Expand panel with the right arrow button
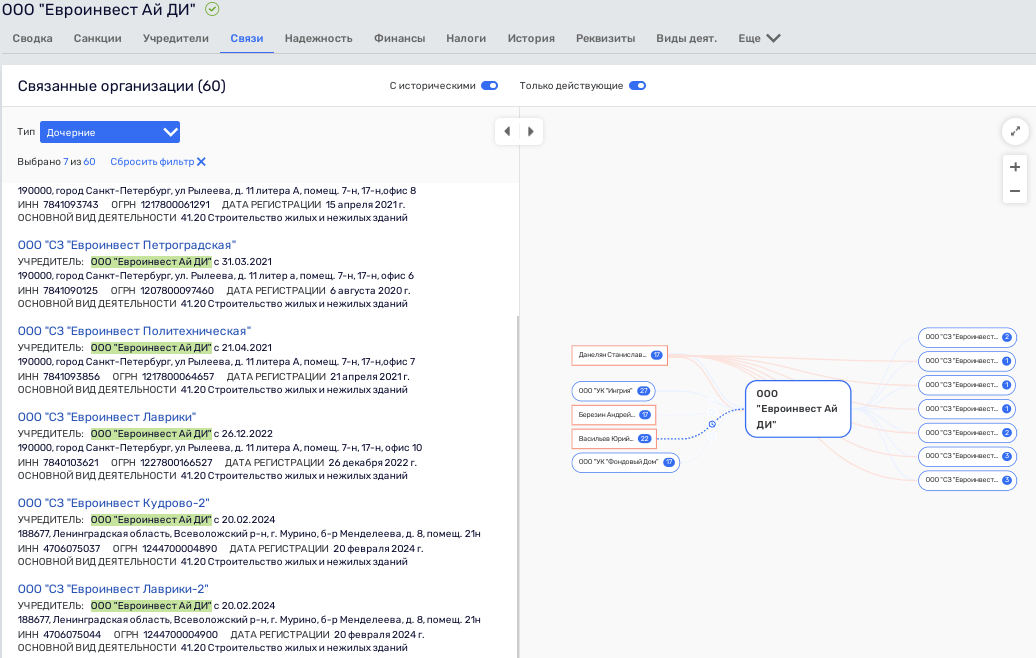Image resolution: width=1036 pixels, height=658 pixels. click(531, 131)
